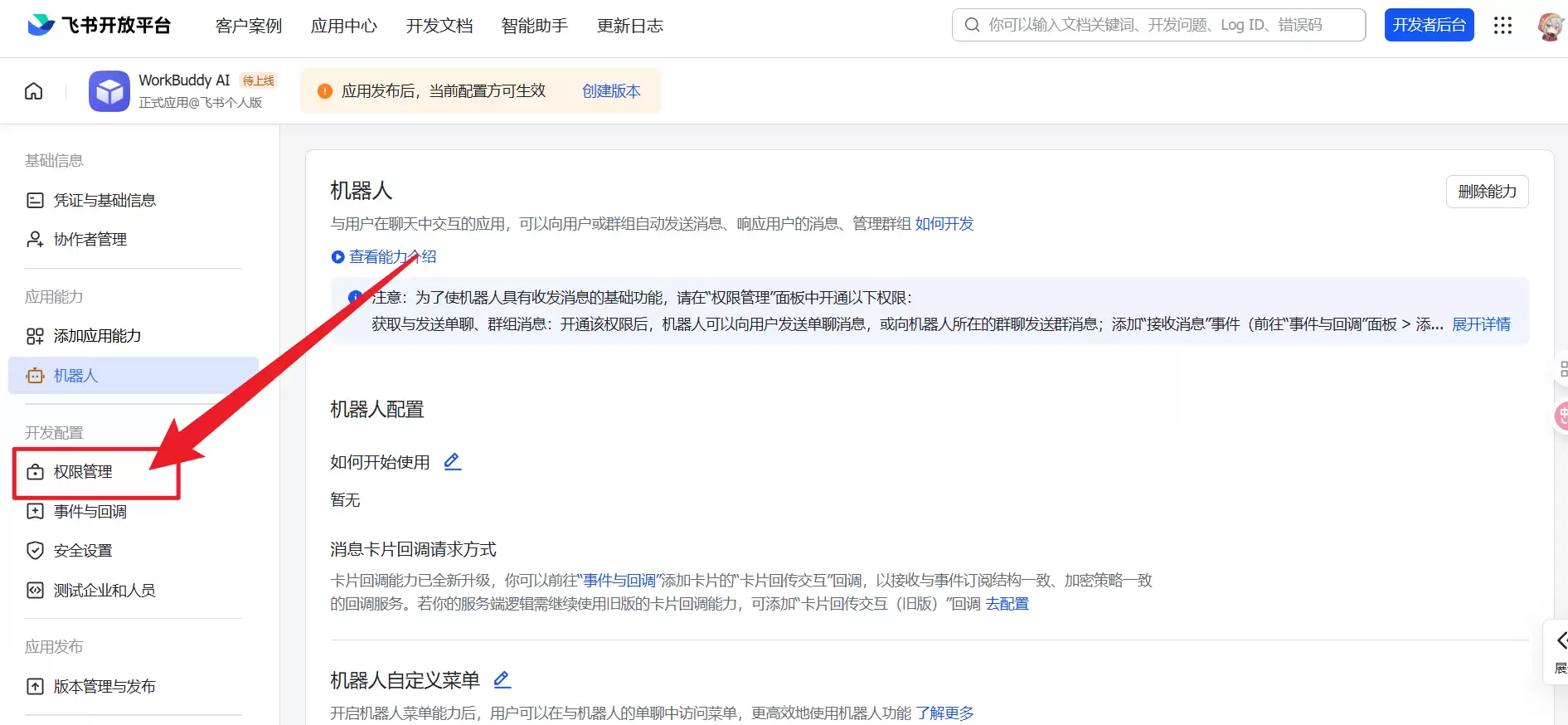
Task: Click the 基础信息 section label
Action: tap(54, 161)
